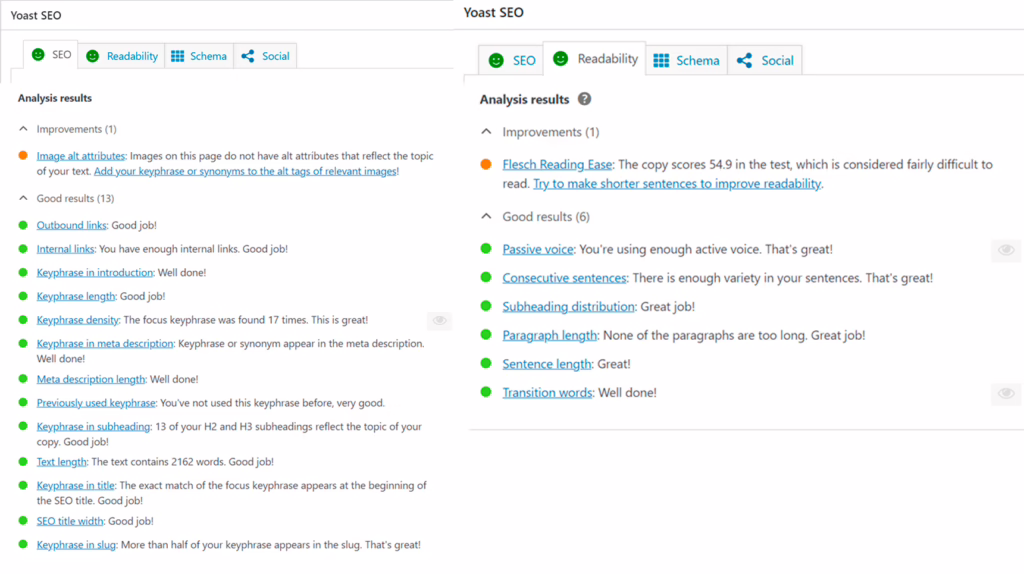This screenshot has width=1024, height=574.
Task: Click 'Try to make shorter sentences' link
Action: click(x=677, y=184)
